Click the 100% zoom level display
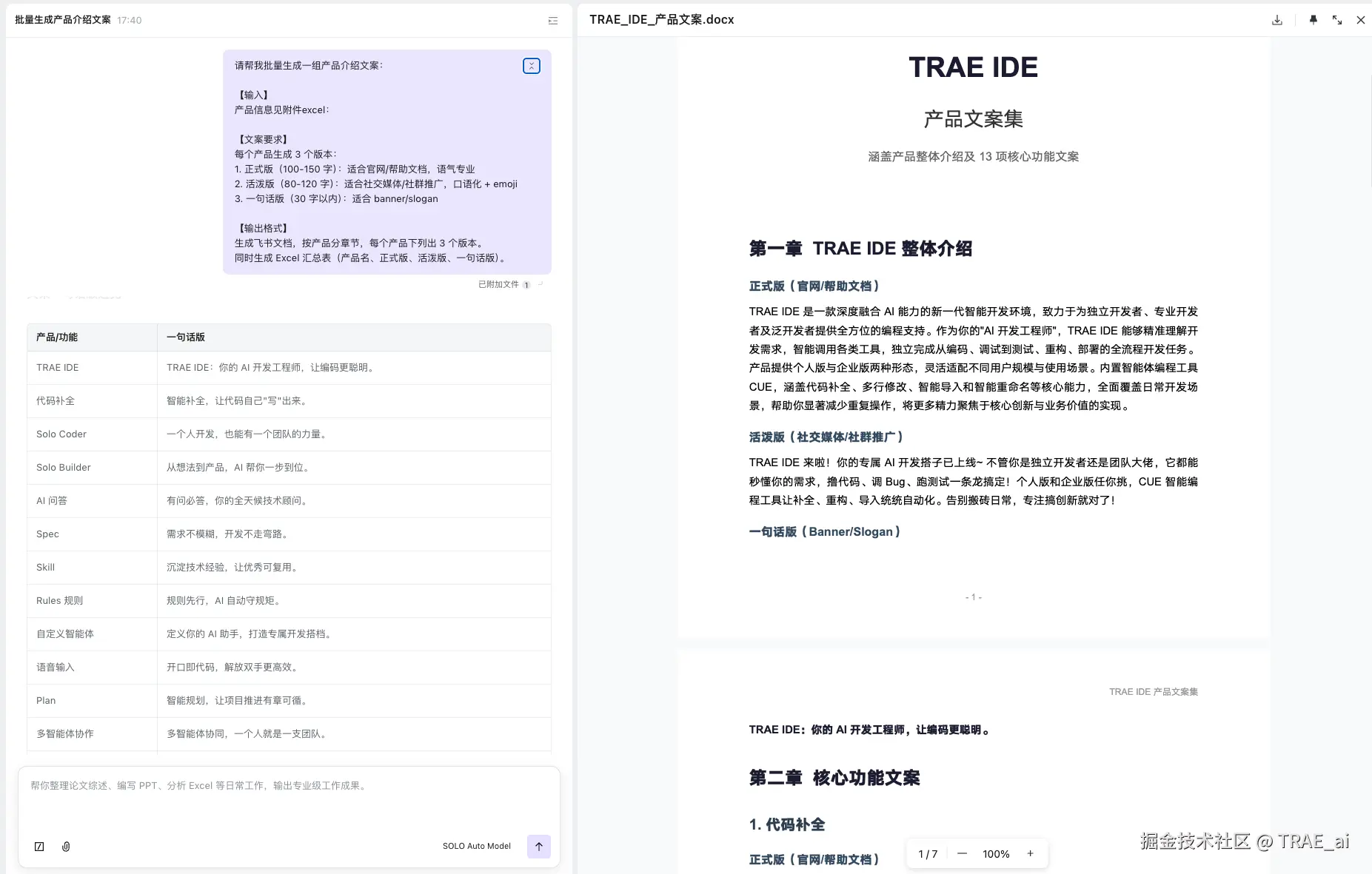This screenshot has height=874, width=1372. coord(996,854)
